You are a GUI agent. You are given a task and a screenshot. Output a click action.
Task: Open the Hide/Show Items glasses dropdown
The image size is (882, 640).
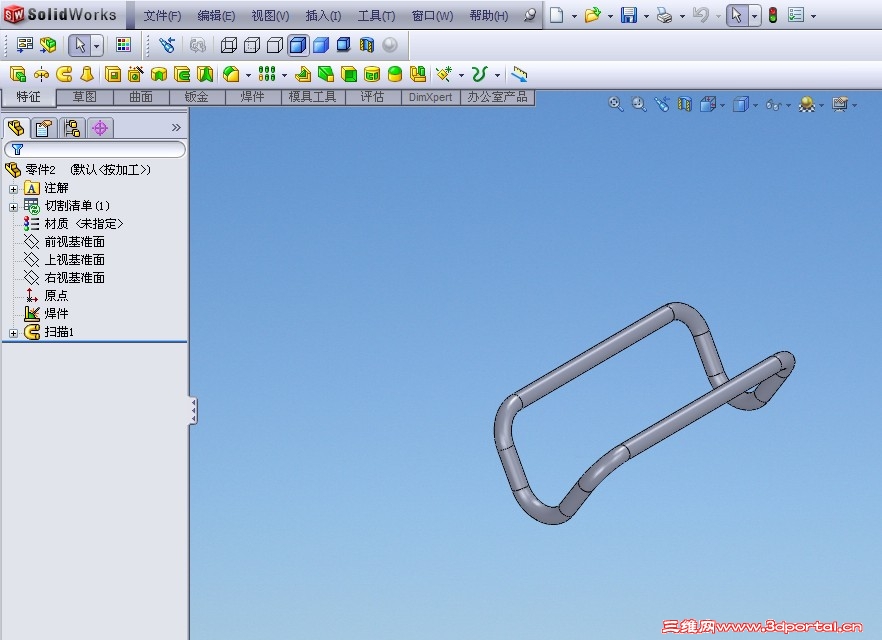[x=788, y=105]
